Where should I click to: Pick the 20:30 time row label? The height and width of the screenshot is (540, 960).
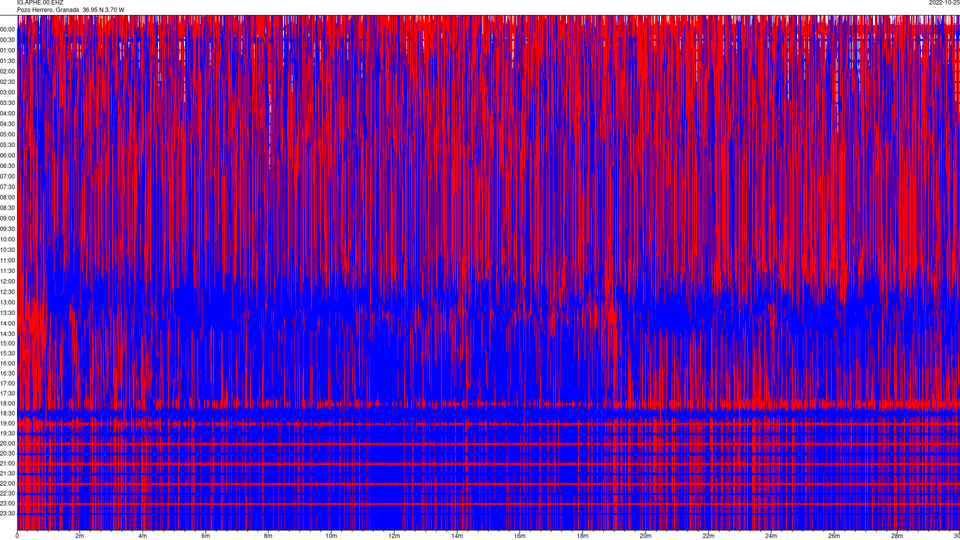click(7, 454)
